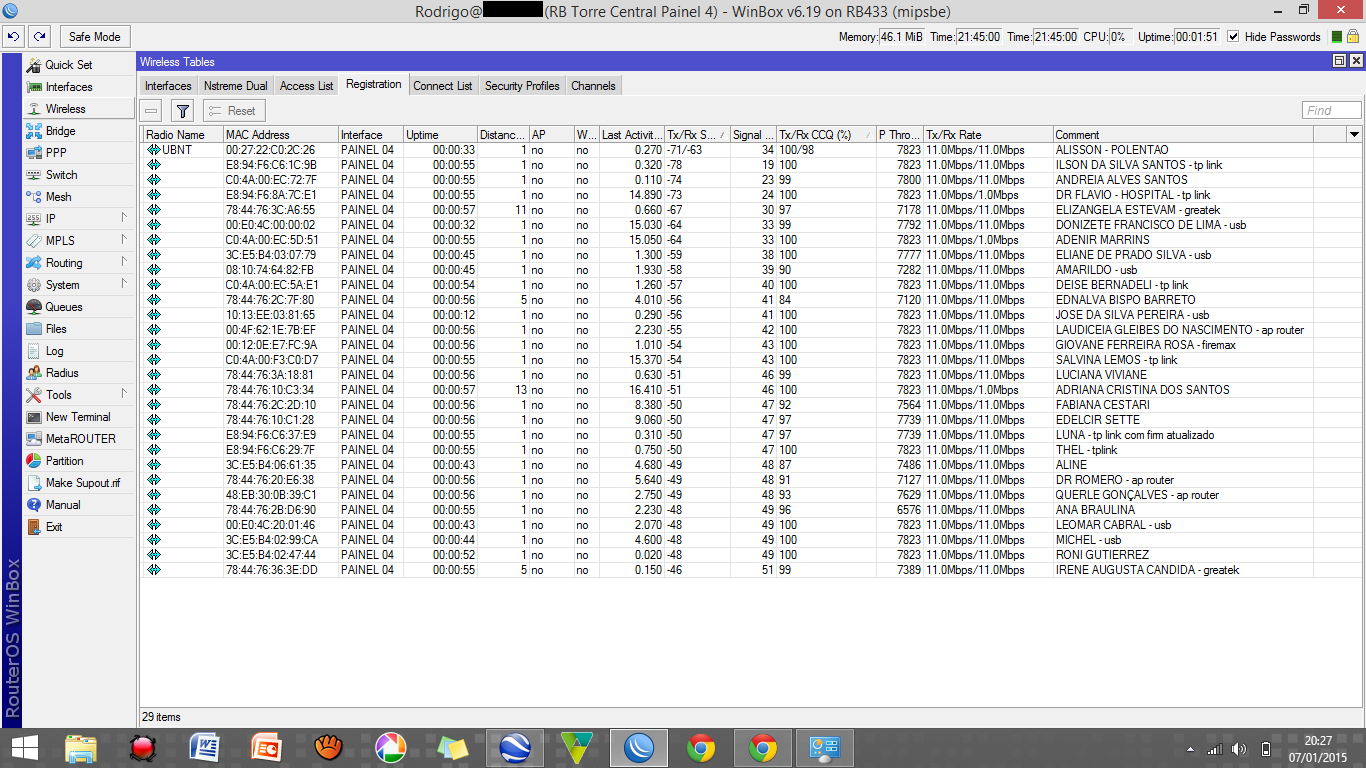This screenshot has height=768, width=1366.
Task: Click the Reset button
Action: pos(234,111)
